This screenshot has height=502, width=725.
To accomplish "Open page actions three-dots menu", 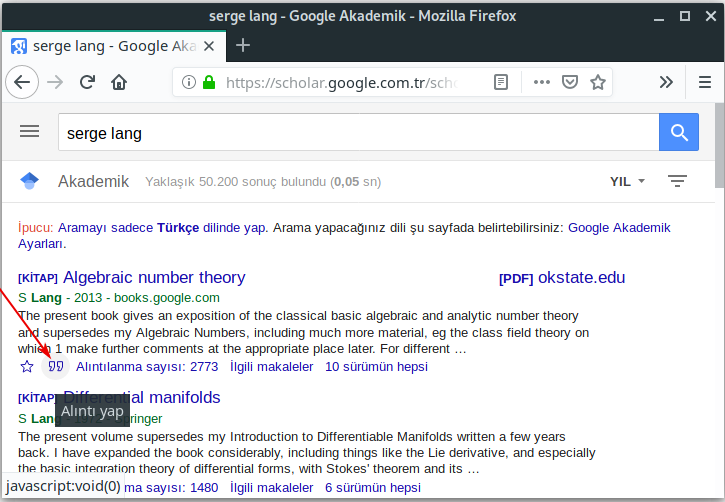I will pos(541,82).
